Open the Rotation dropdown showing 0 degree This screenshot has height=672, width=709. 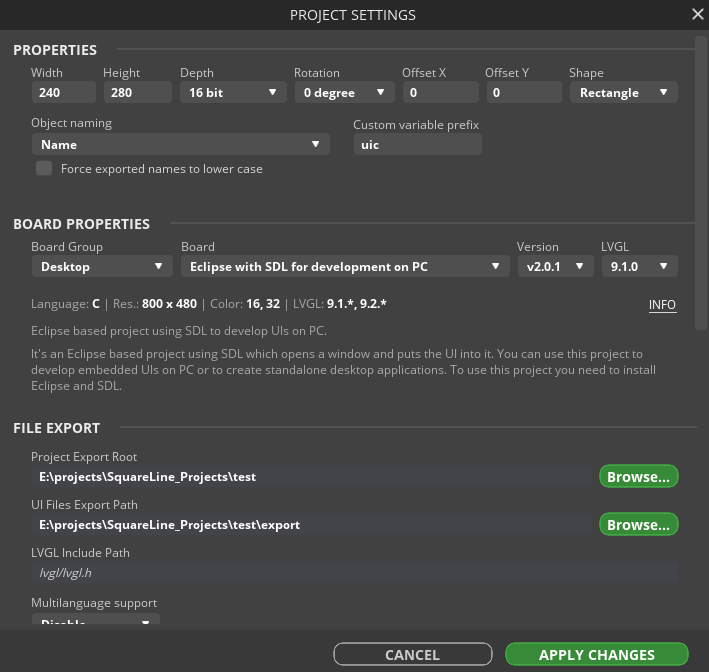click(343, 93)
